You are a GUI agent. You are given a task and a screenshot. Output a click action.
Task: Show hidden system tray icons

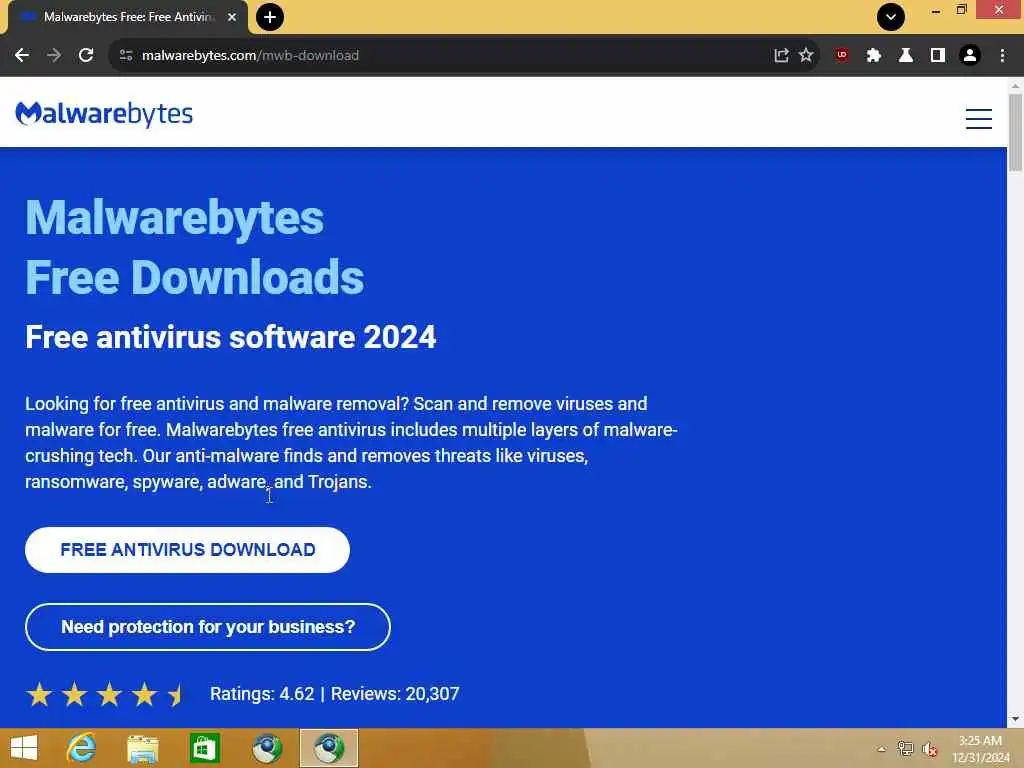tap(881, 749)
